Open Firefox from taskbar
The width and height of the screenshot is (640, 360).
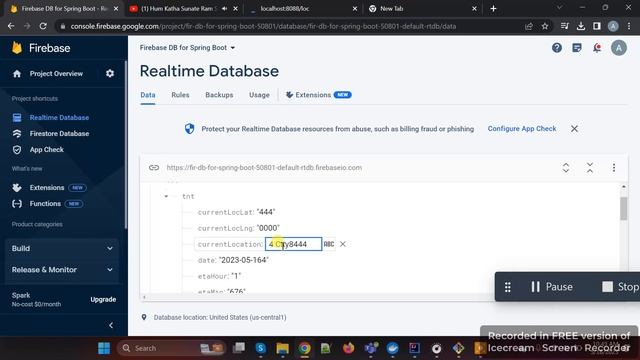click(348, 348)
